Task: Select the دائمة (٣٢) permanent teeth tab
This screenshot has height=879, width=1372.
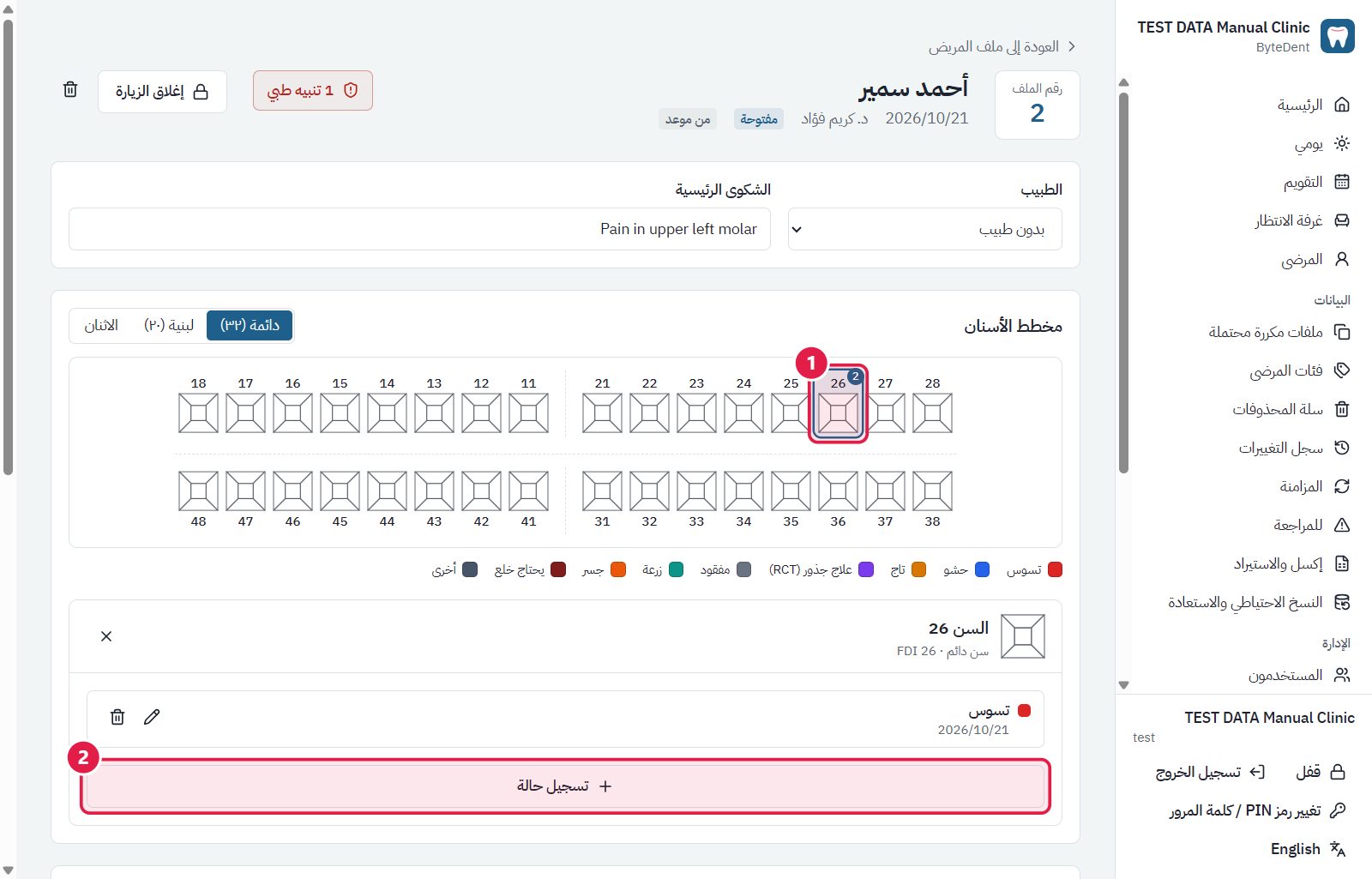Action: click(x=250, y=325)
